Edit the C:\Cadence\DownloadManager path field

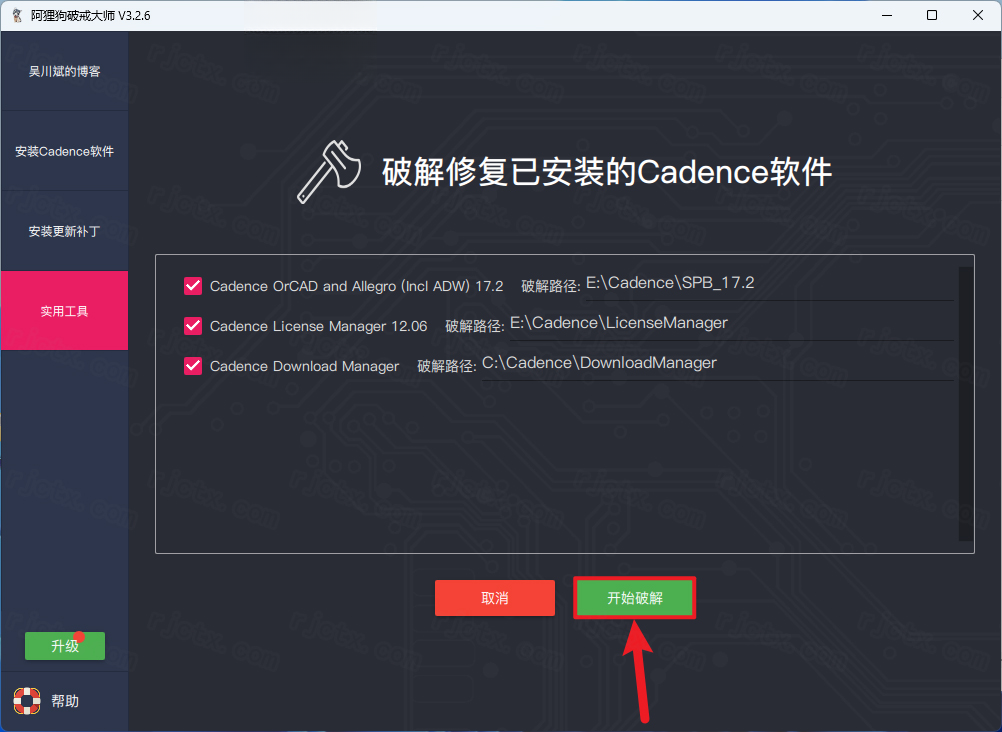[x=717, y=364]
